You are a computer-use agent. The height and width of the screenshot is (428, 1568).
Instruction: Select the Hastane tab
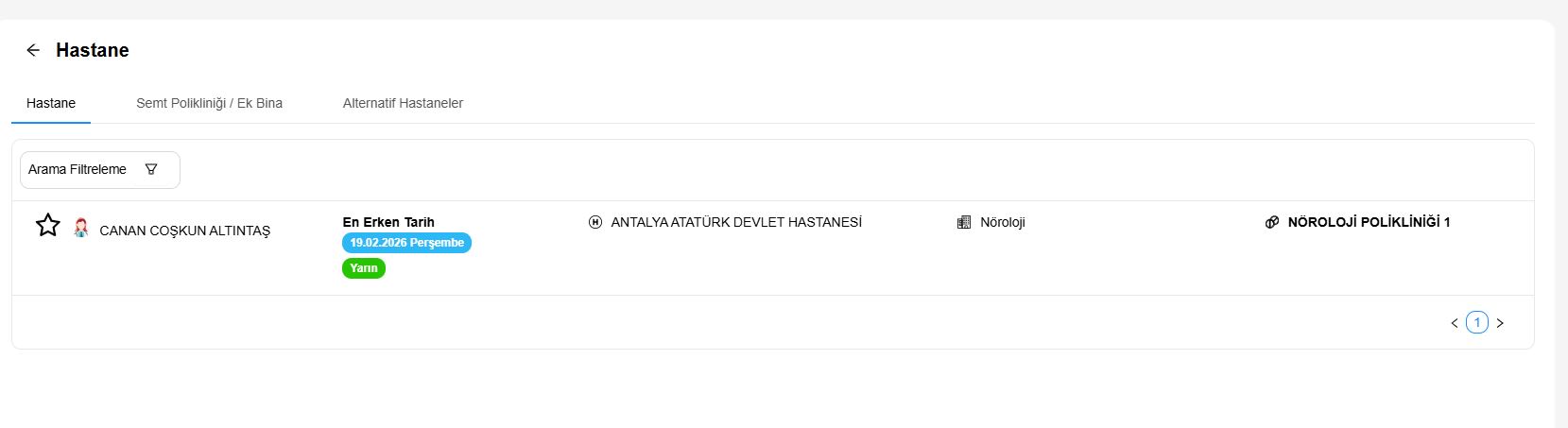click(x=51, y=103)
